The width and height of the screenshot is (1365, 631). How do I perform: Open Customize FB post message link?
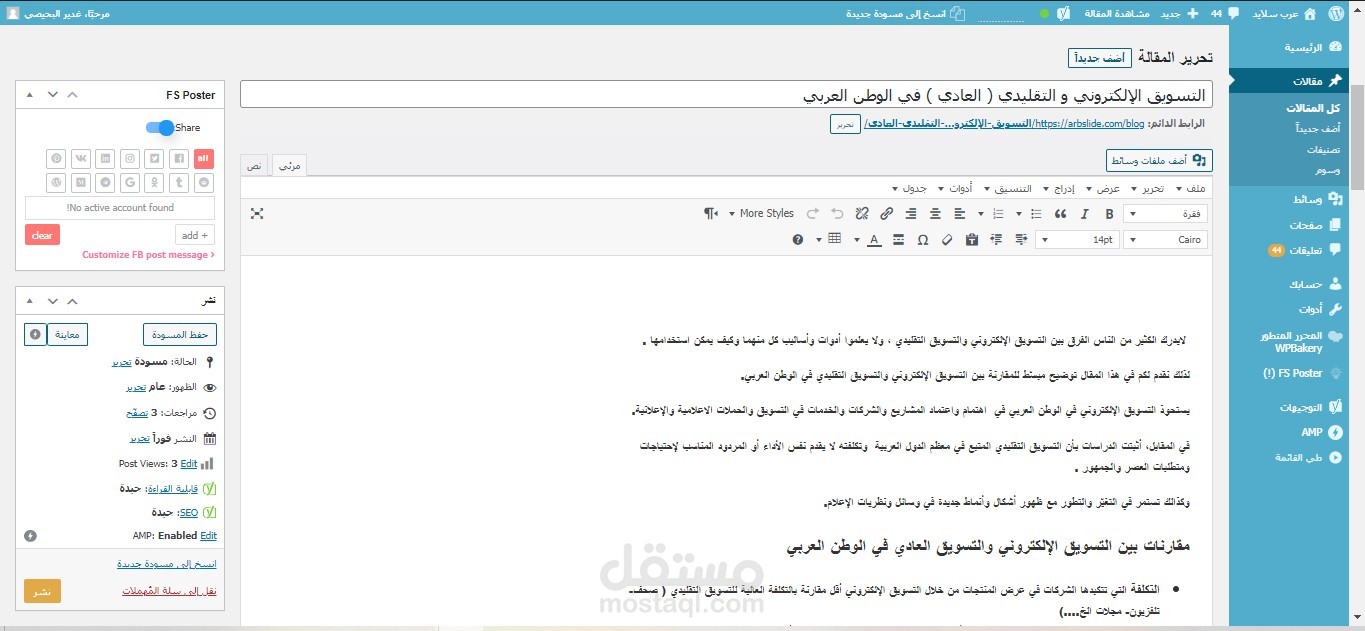tap(148, 255)
